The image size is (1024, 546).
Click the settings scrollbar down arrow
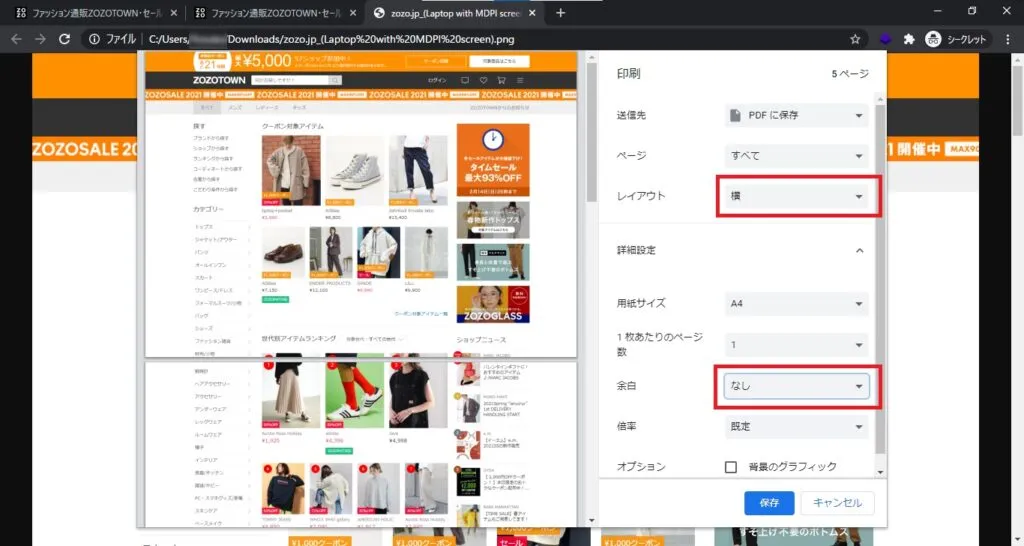tap(880, 472)
